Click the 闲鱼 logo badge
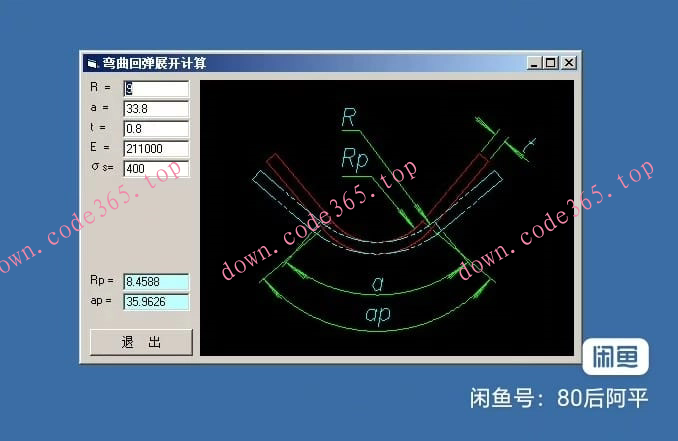 [615, 358]
